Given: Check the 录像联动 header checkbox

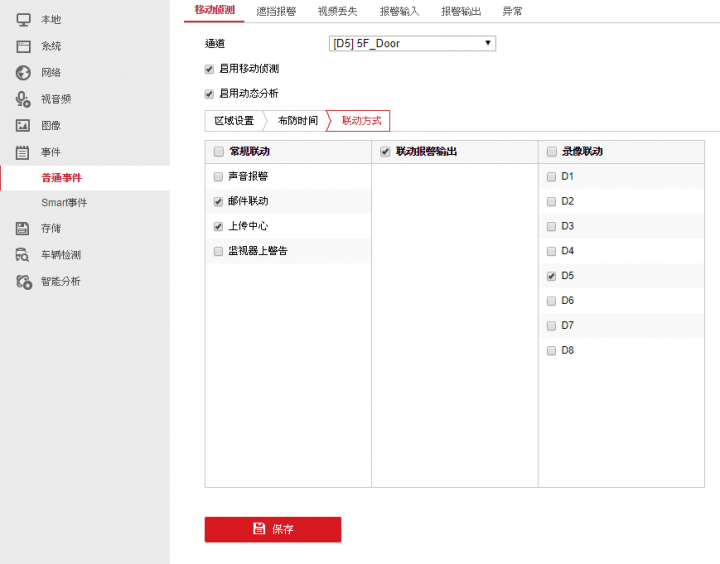Looking at the screenshot, I should pyautogui.click(x=552, y=152).
